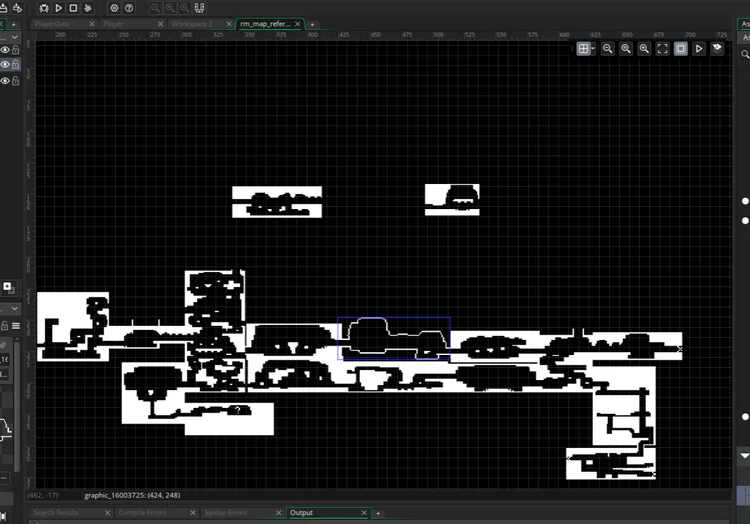This screenshot has width=750, height=524.
Task: Click the layer stack icon in room toolbar
Action: pyautogui.click(x=717, y=48)
